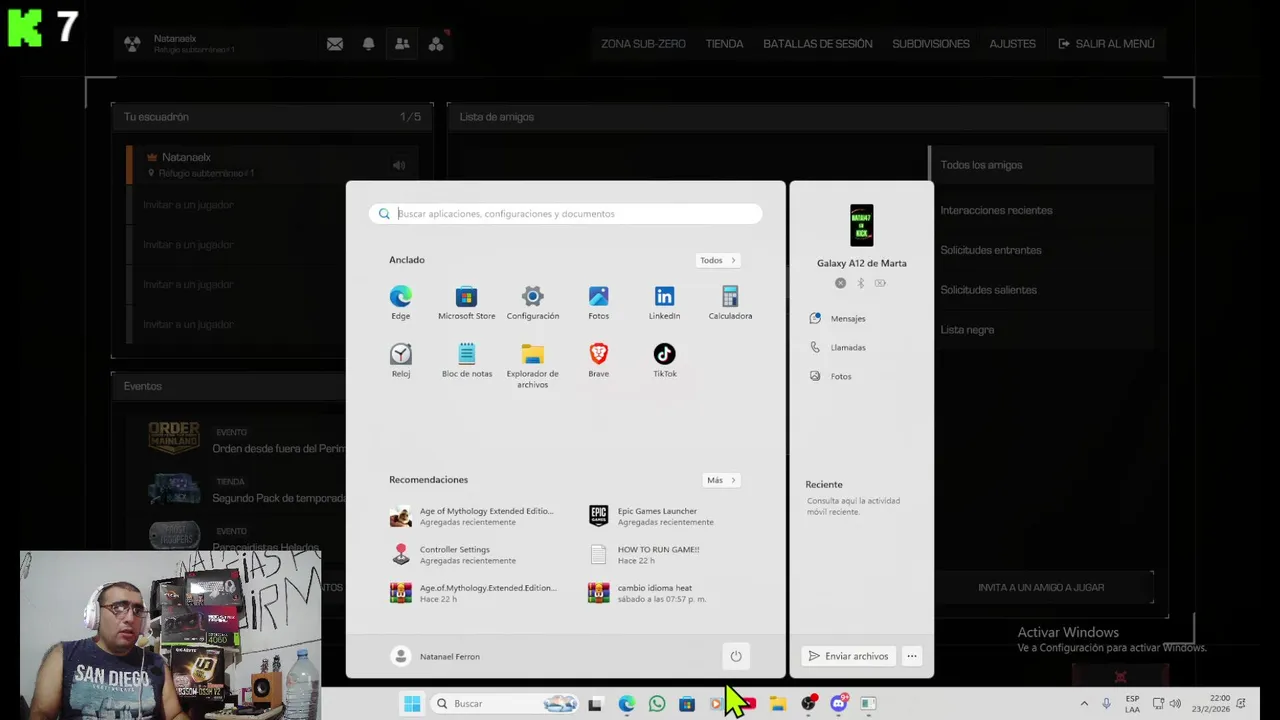The height and width of the screenshot is (720, 1280).
Task: Open cambio idioma heat archive
Action: point(648,593)
